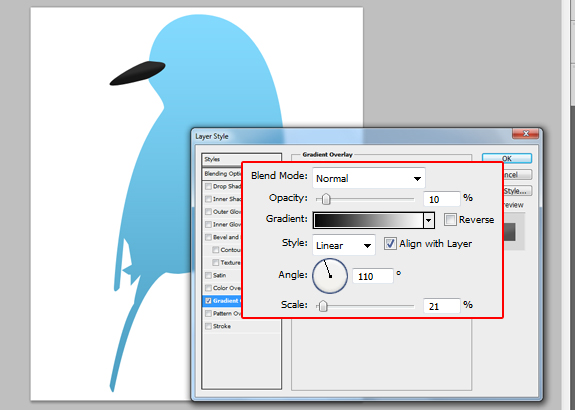Expand the Style Linear dropdown
Image resolution: width=575 pixels, height=410 pixels.
click(x=344, y=245)
